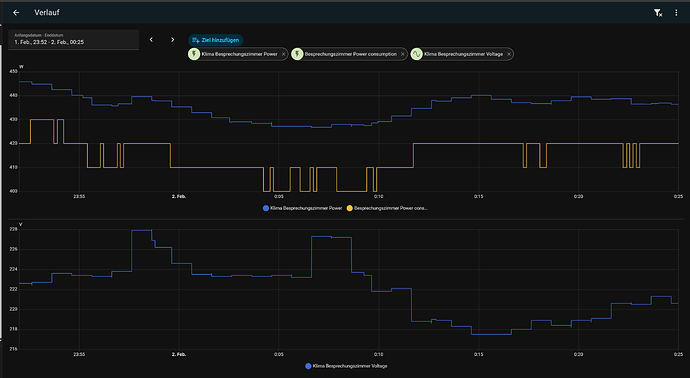Screen dimensions: 690x378
Task: Click Klima Besprechungszimmer Voltage chip icon
Action: click(416, 54)
